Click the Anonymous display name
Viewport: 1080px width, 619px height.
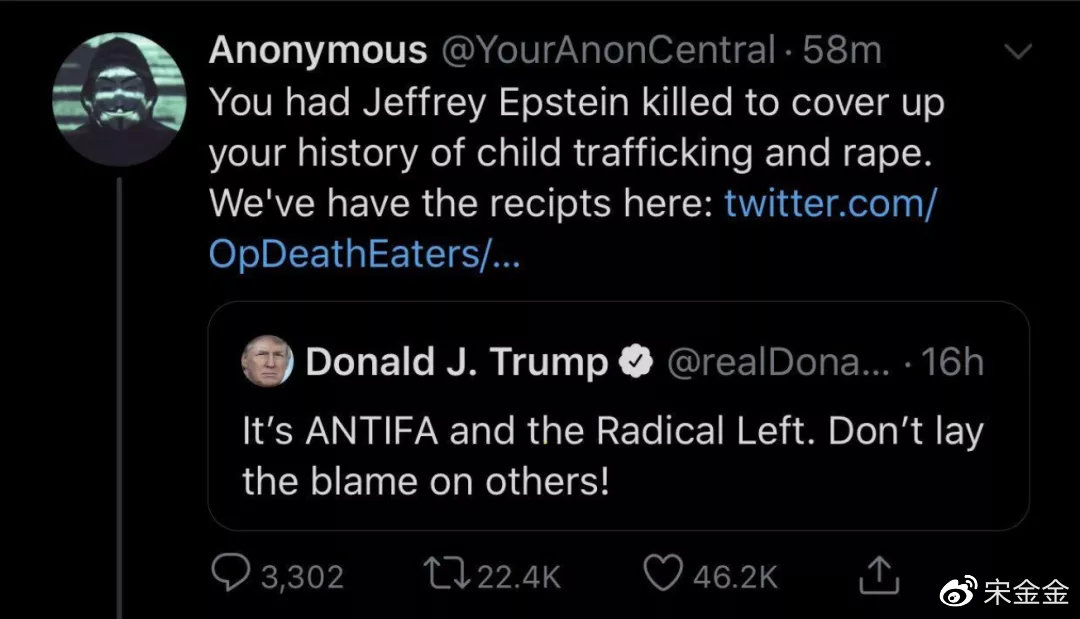tap(318, 50)
